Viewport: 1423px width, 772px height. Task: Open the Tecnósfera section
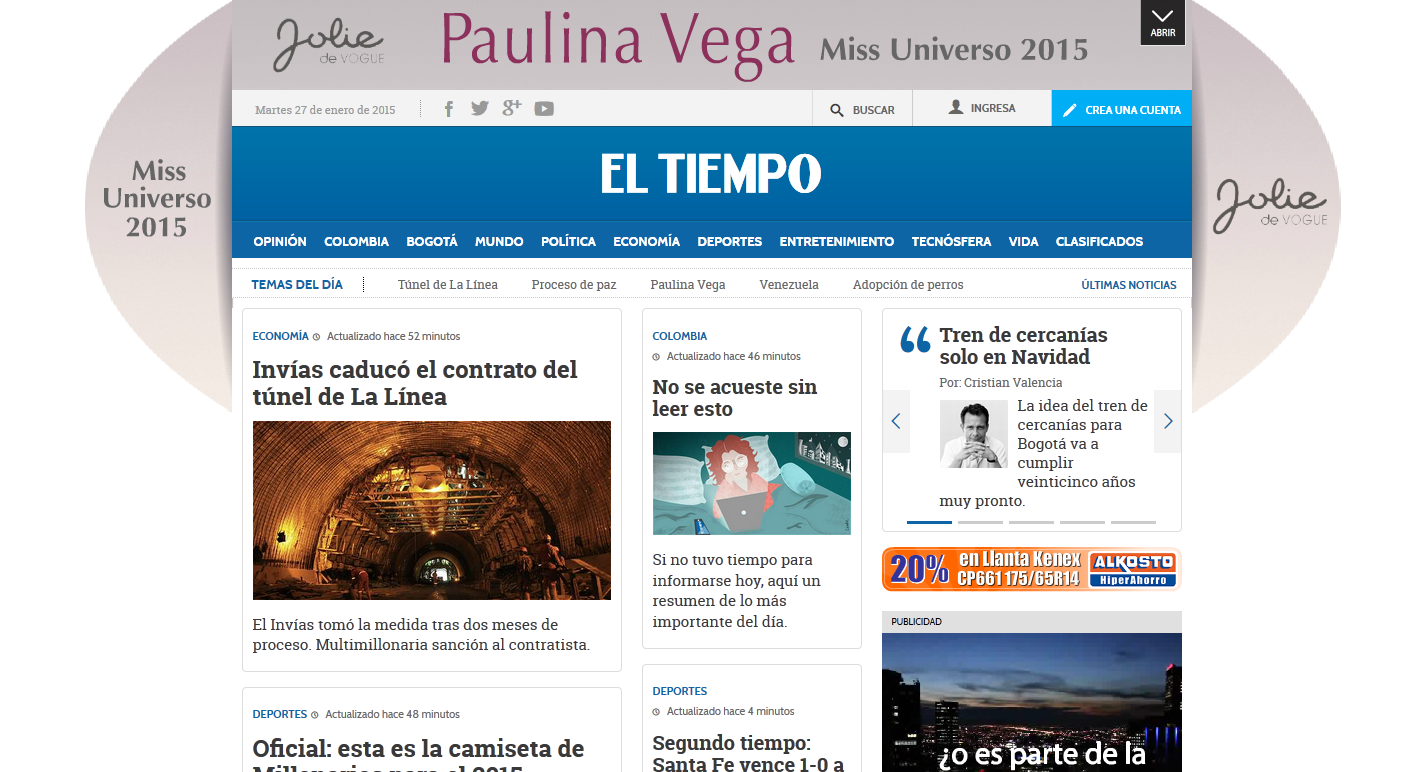951,241
